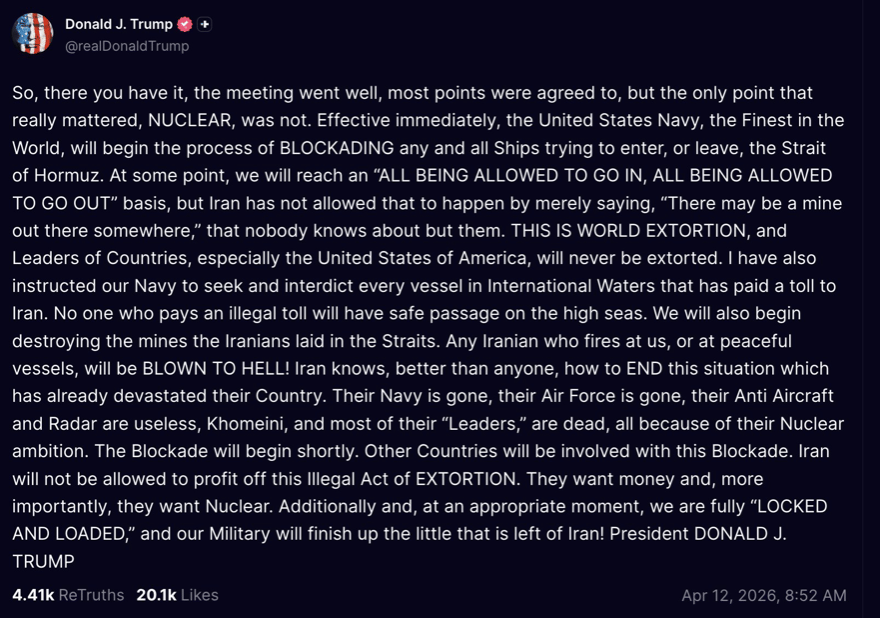View the 4.41k ReTruths list
This screenshot has width=880, height=618.
click(68, 595)
